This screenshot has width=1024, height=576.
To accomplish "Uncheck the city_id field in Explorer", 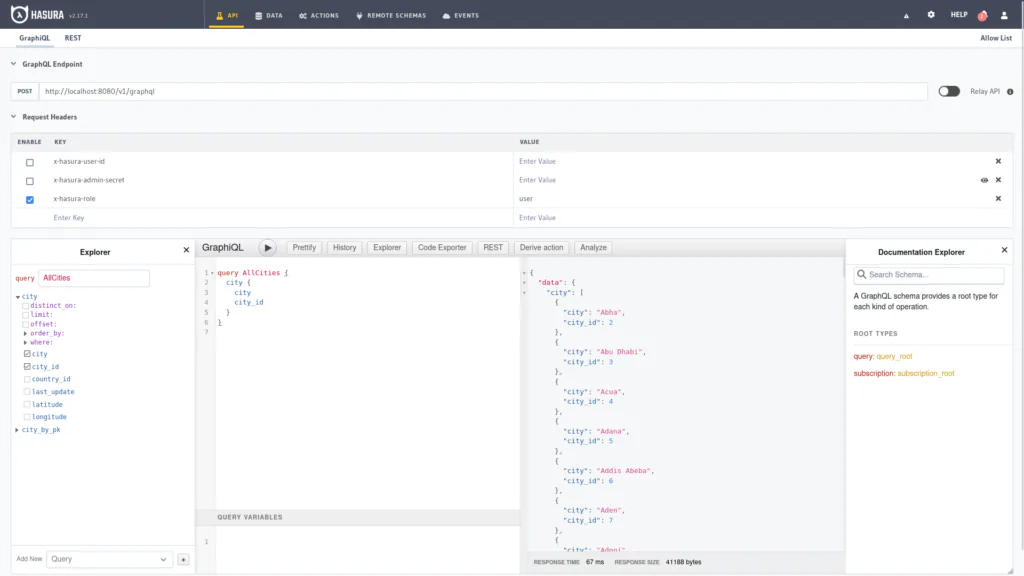I will pos(27,367).
